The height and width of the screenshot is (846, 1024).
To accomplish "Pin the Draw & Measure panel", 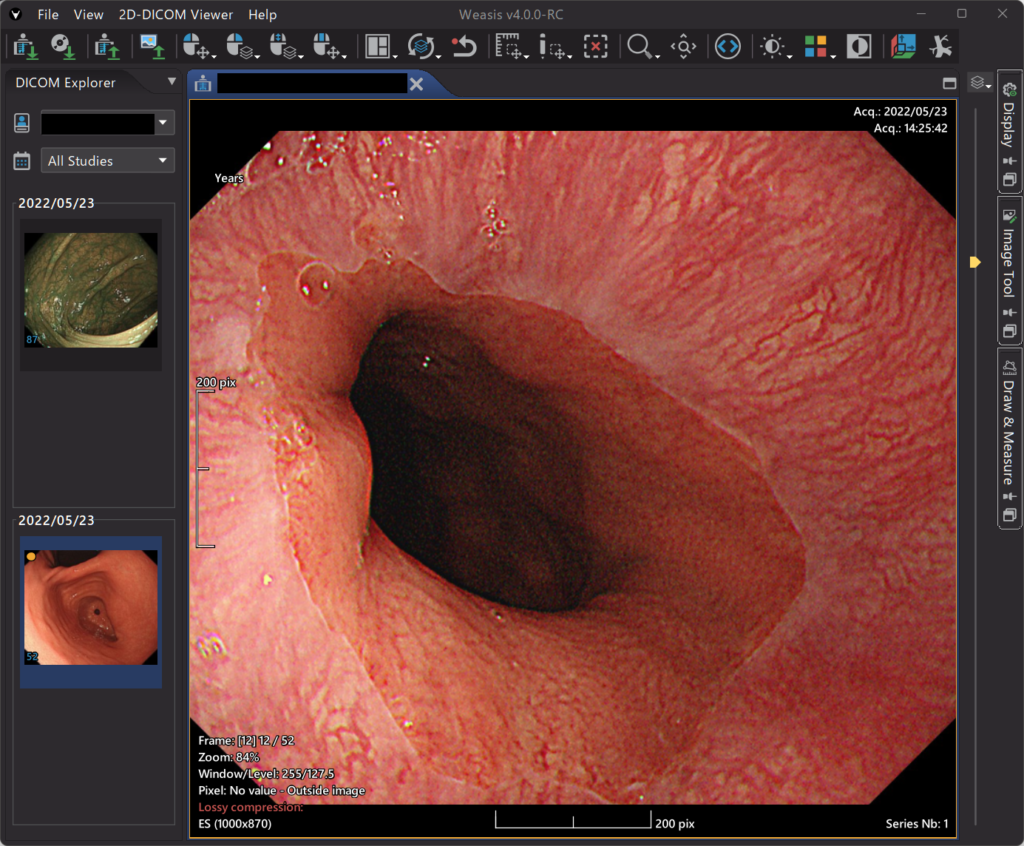I will [x=1010, y=496].
